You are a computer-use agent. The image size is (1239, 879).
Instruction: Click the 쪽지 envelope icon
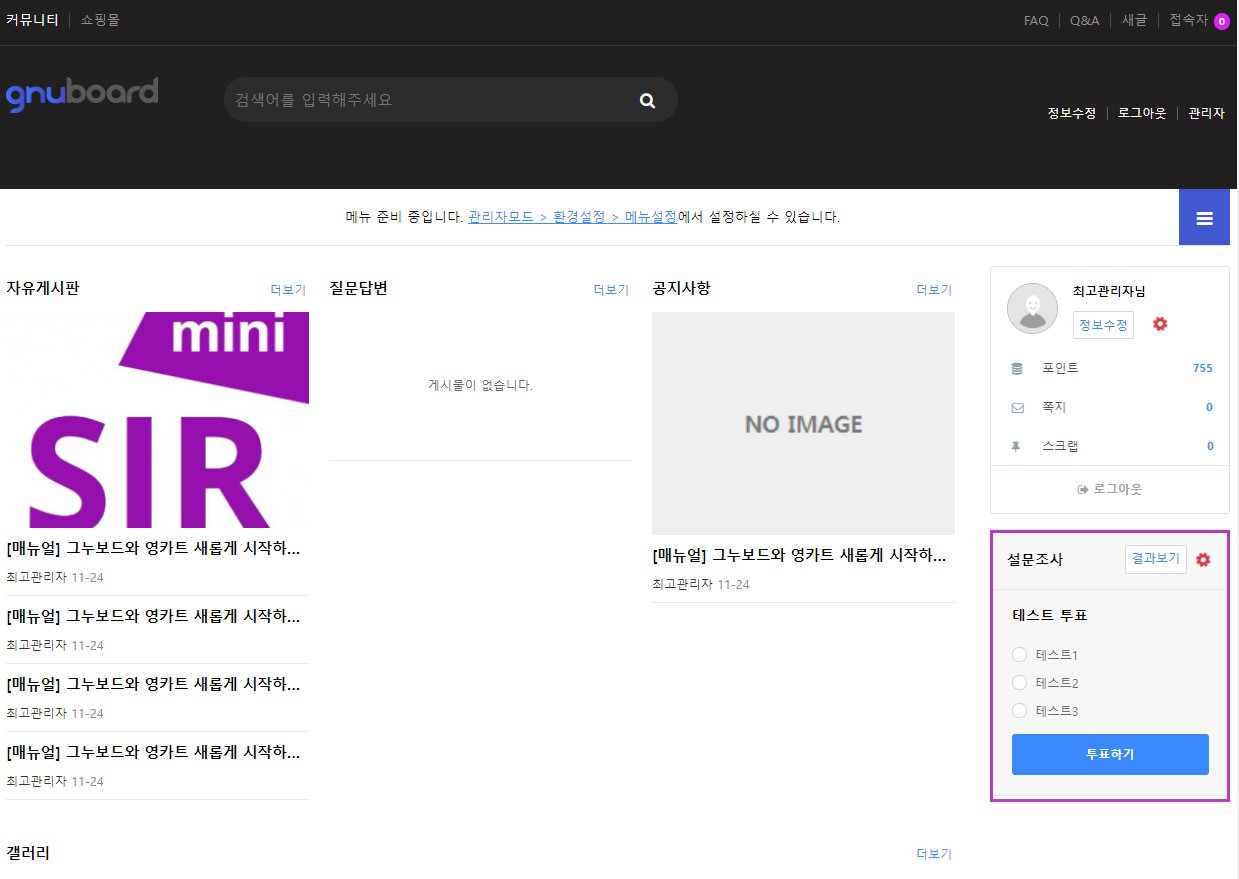[1017, 408]
